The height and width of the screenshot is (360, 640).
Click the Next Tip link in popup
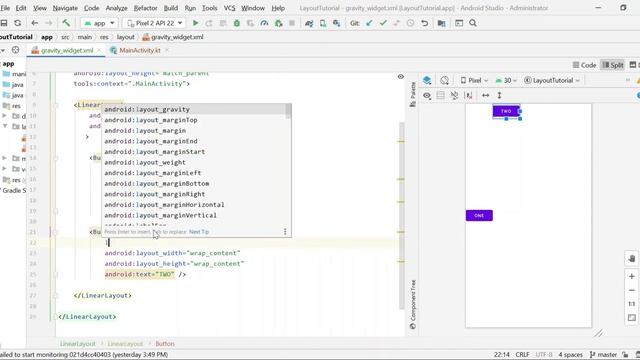click(199, 232)
